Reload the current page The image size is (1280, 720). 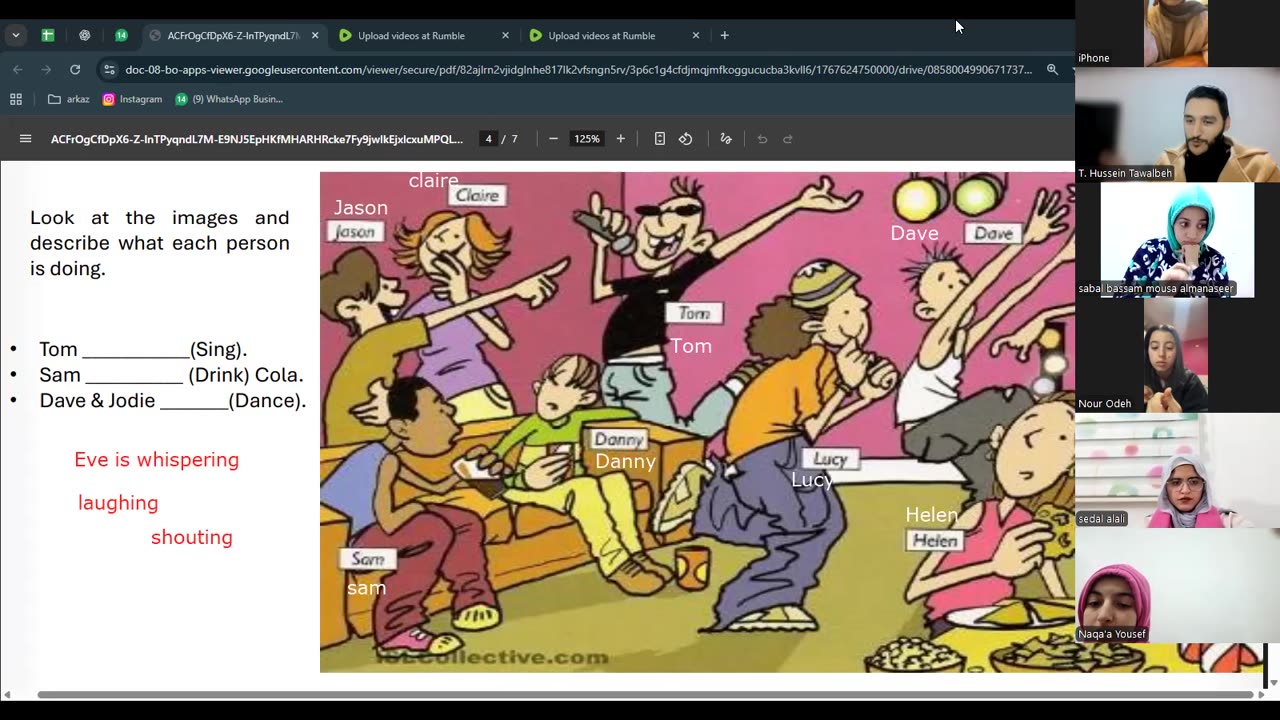[x=75, y=69]
